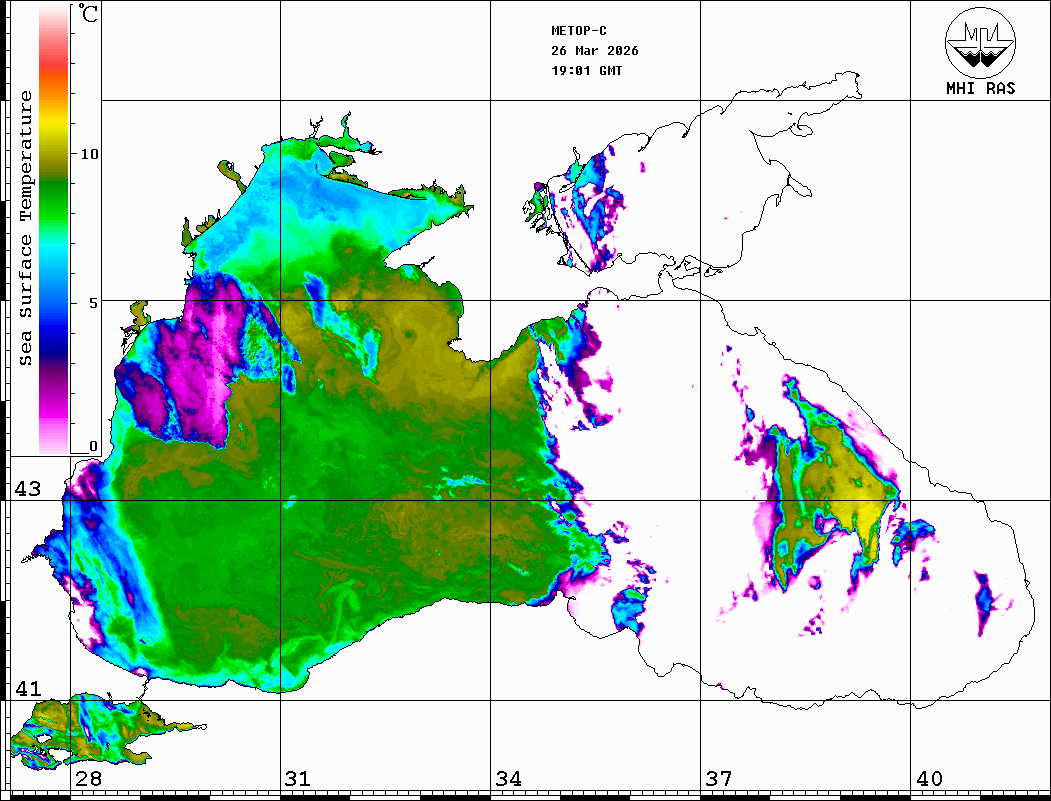
Task: Click the longitude label 37
Action: tap(718, 779)
